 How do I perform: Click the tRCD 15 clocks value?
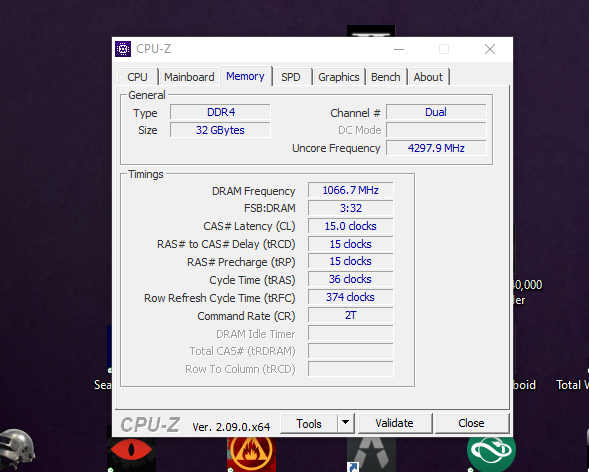coord(351,244)
